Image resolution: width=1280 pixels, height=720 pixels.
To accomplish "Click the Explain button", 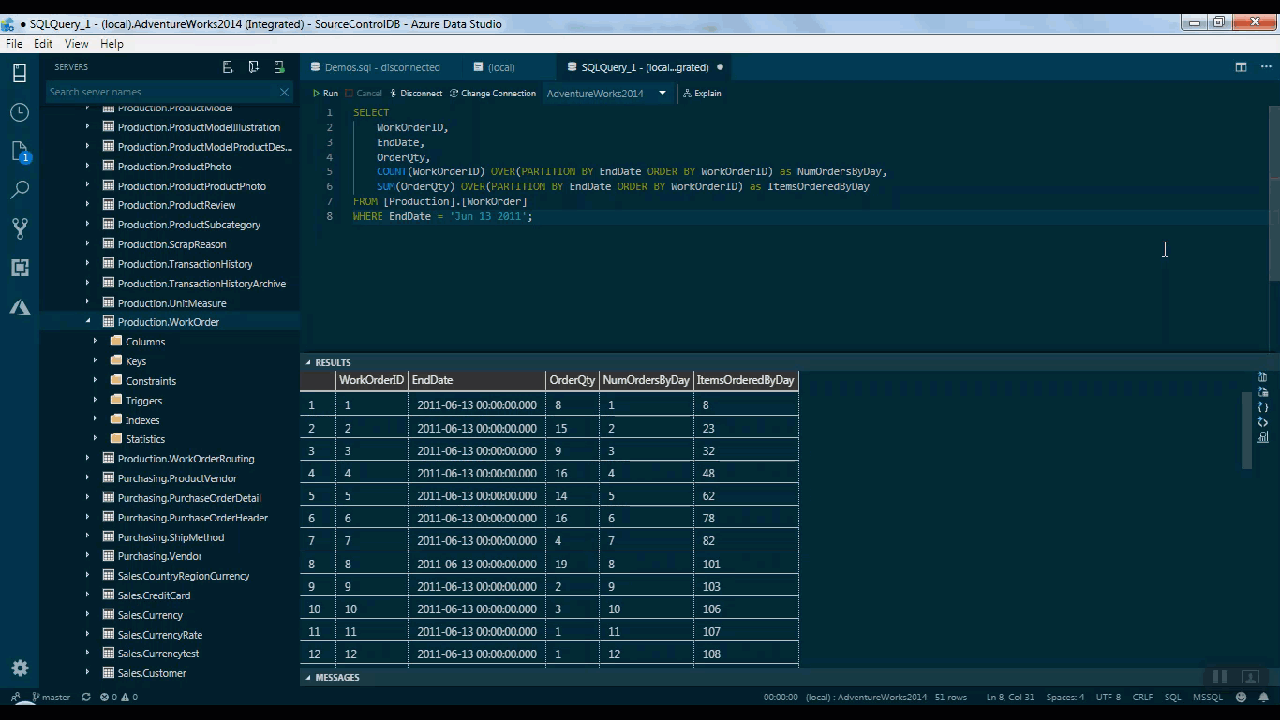I will [x=702, y=93].
